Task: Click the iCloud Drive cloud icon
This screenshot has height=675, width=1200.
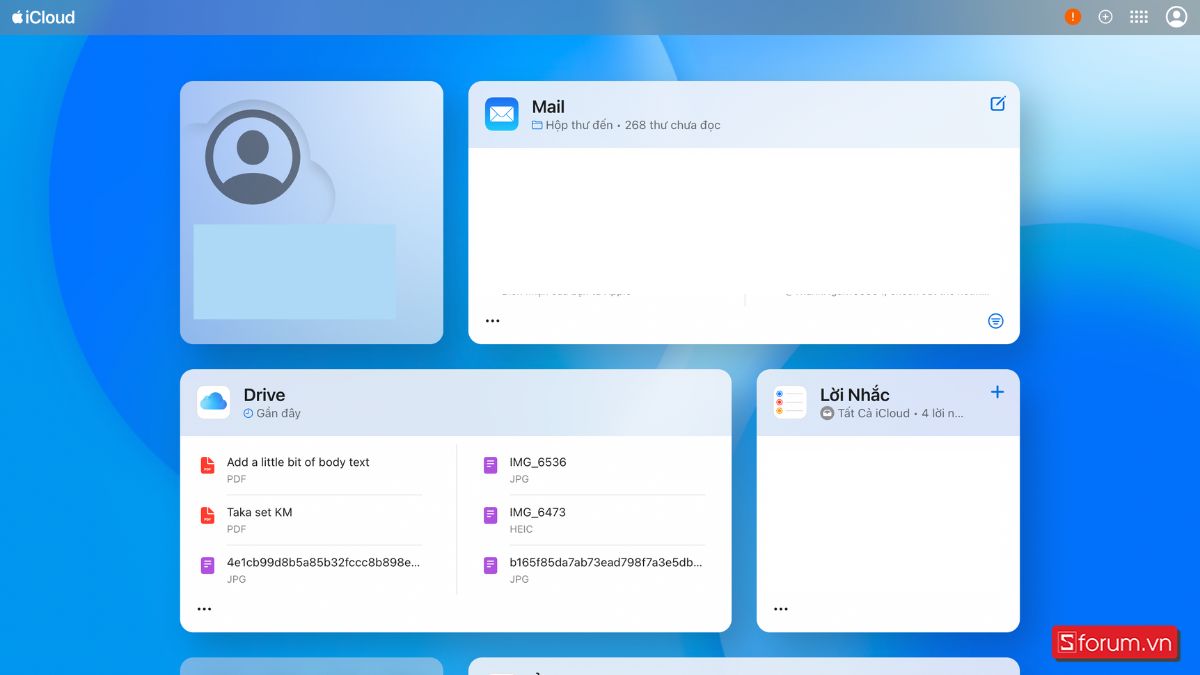Action: coord(214,402)
